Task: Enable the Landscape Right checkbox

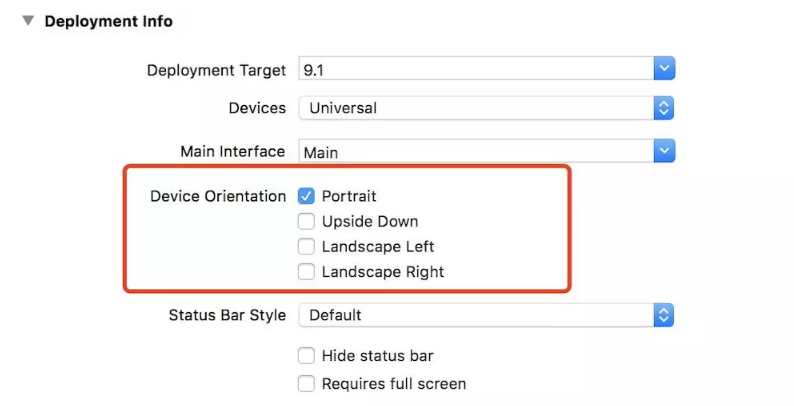Action: click(x=306, y=272)
